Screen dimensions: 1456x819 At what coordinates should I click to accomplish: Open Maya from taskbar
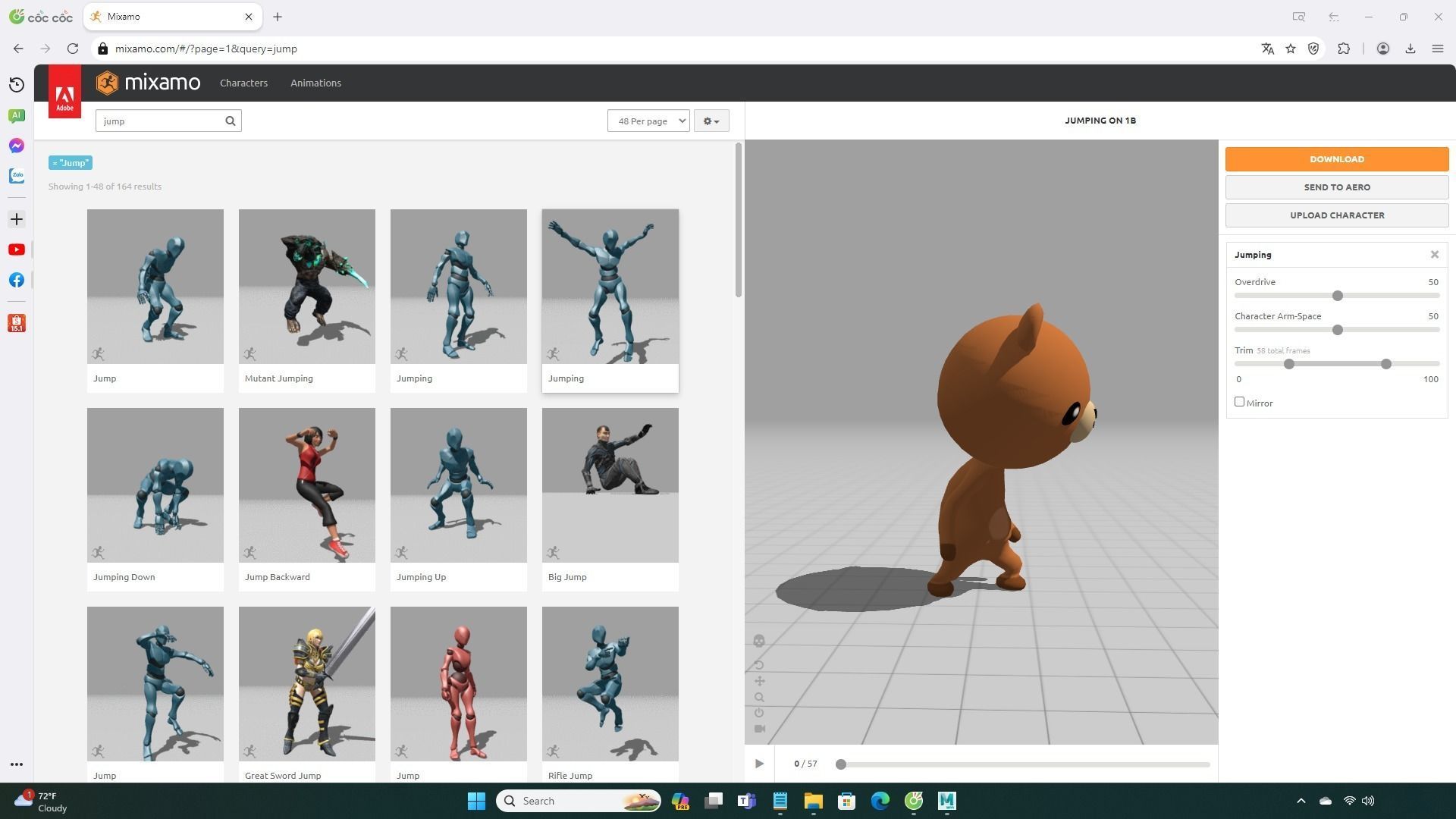tap(946, 801)
